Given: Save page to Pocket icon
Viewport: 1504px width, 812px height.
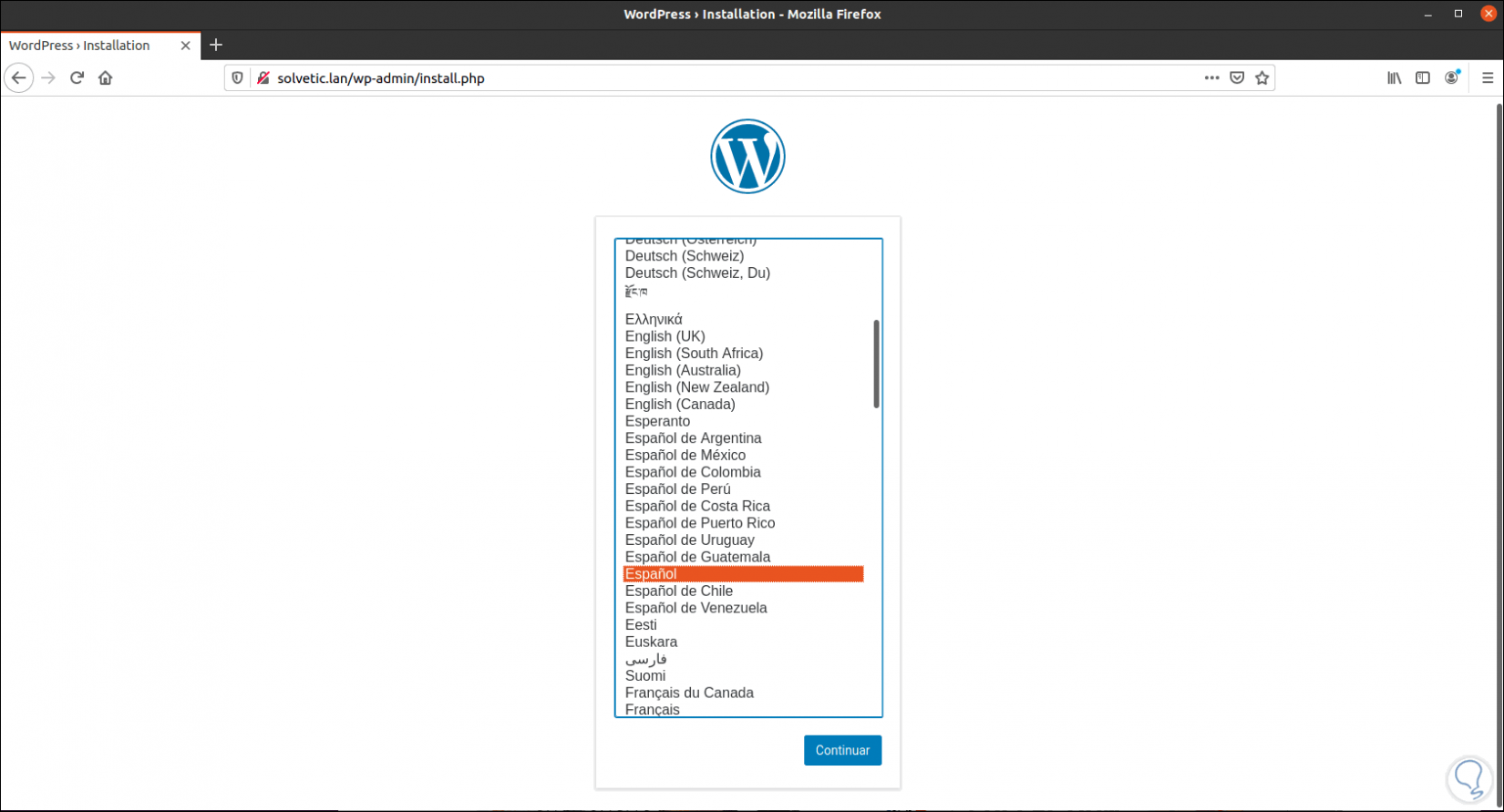Looking at the screenshot, I should click(1237, 78).
